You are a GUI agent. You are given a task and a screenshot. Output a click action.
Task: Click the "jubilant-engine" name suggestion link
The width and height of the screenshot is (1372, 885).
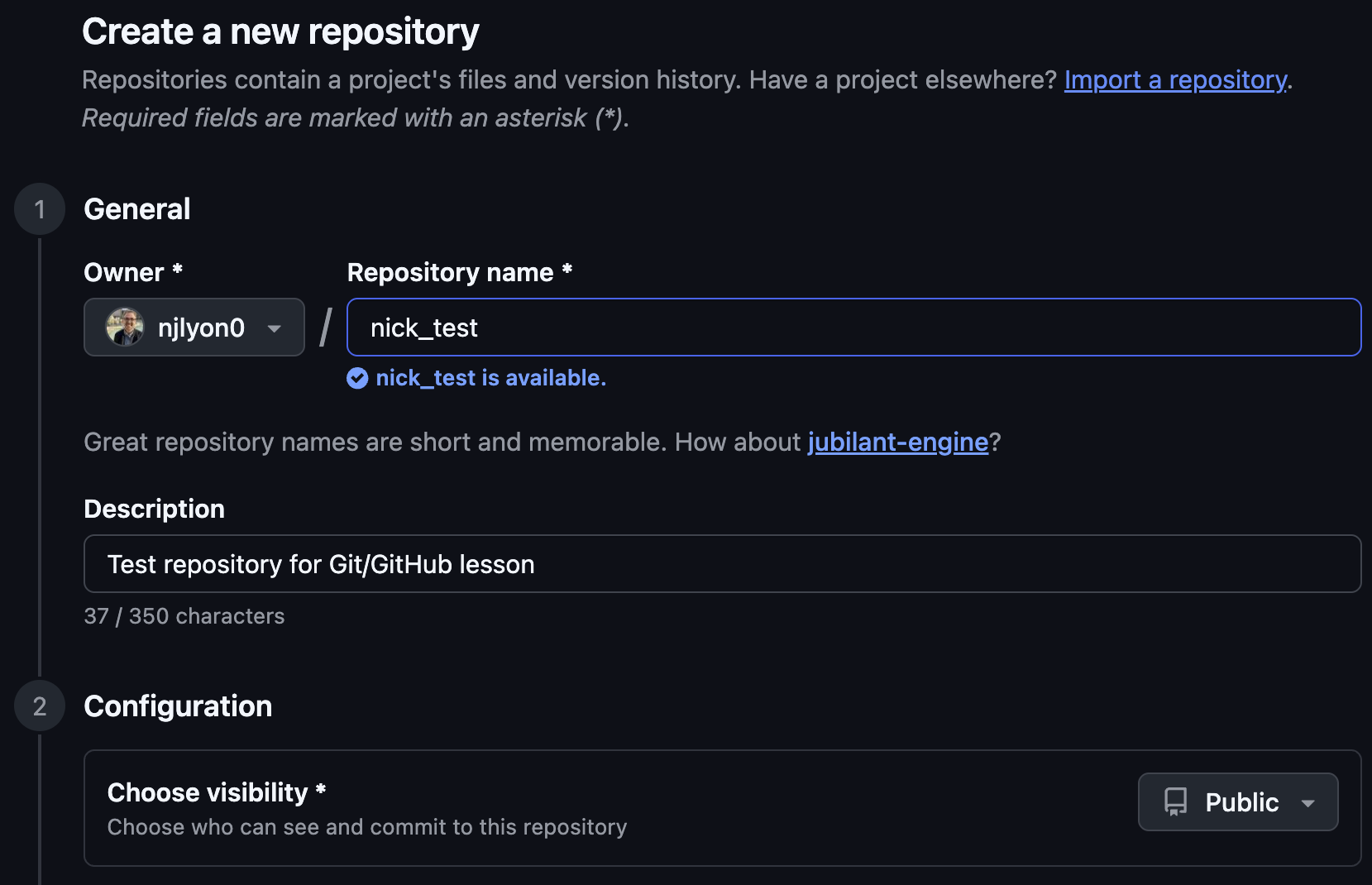pos(897,442)
